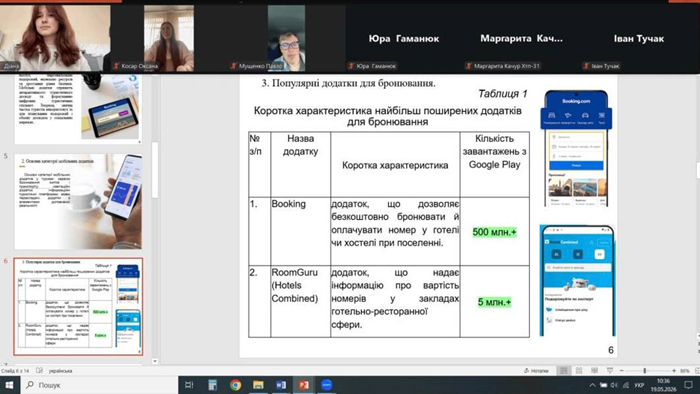This screenshot has height=394, width=700.
Task: Open the УКР input language selector
Action: (x=639, y=385)
